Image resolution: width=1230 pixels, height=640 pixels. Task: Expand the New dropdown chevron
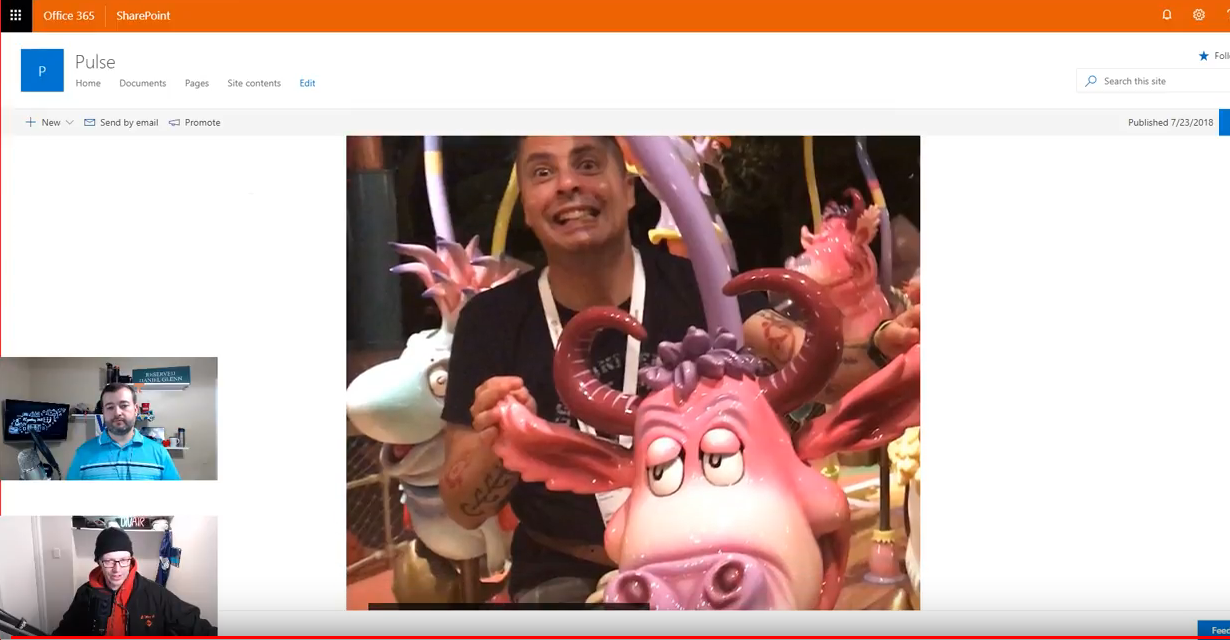(x=69, y=122)
